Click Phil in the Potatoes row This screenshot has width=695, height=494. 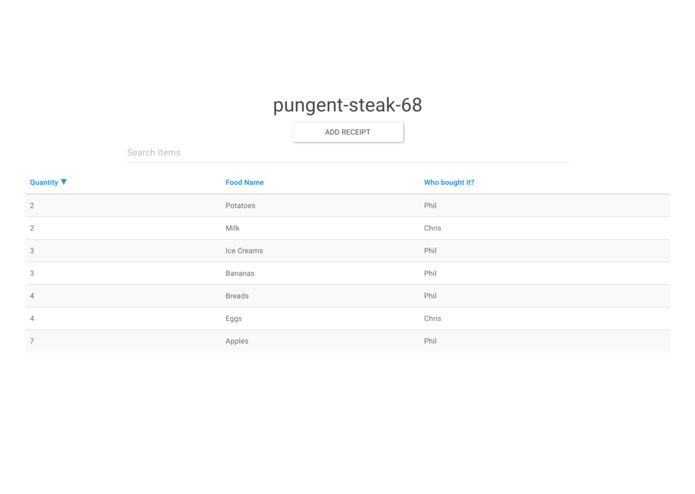tap(430, 206)
